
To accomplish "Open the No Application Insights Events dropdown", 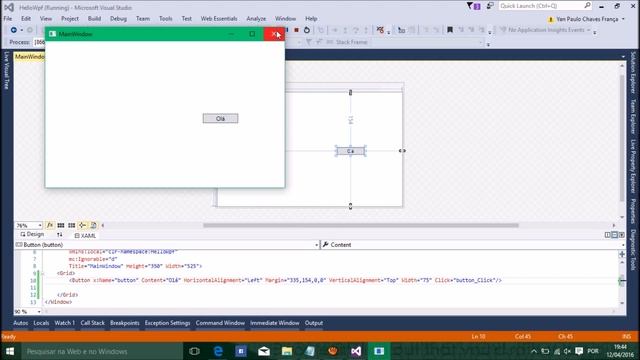I will tap(546, 30).
